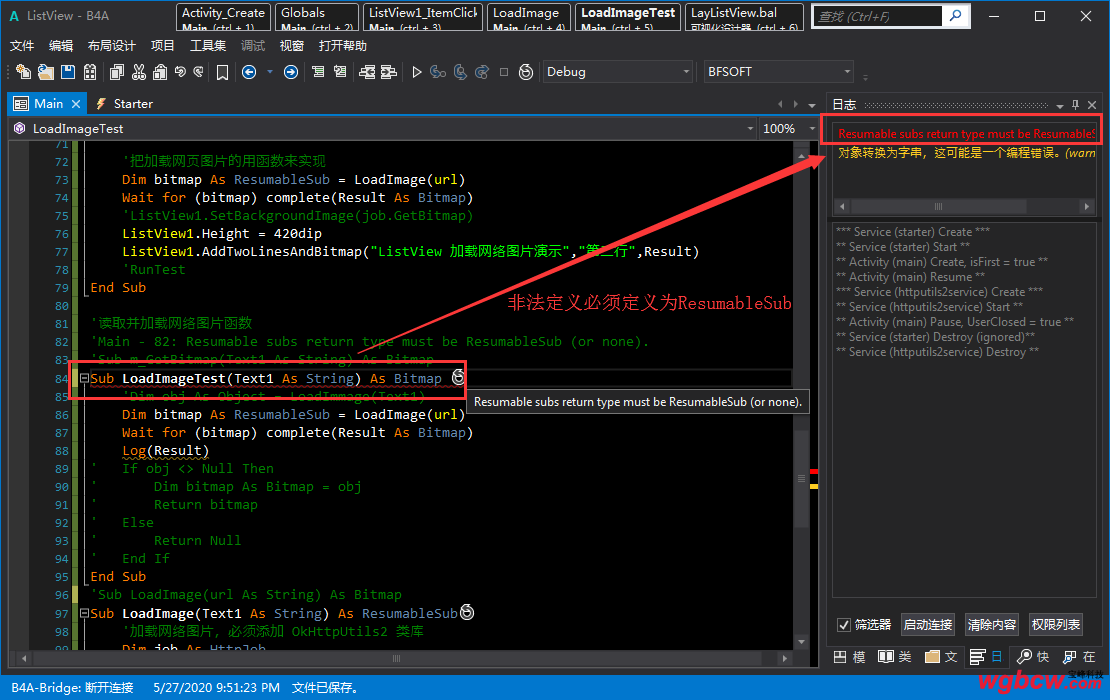
Task: Navigate forward with the blue right arrow
Action: 291,71
